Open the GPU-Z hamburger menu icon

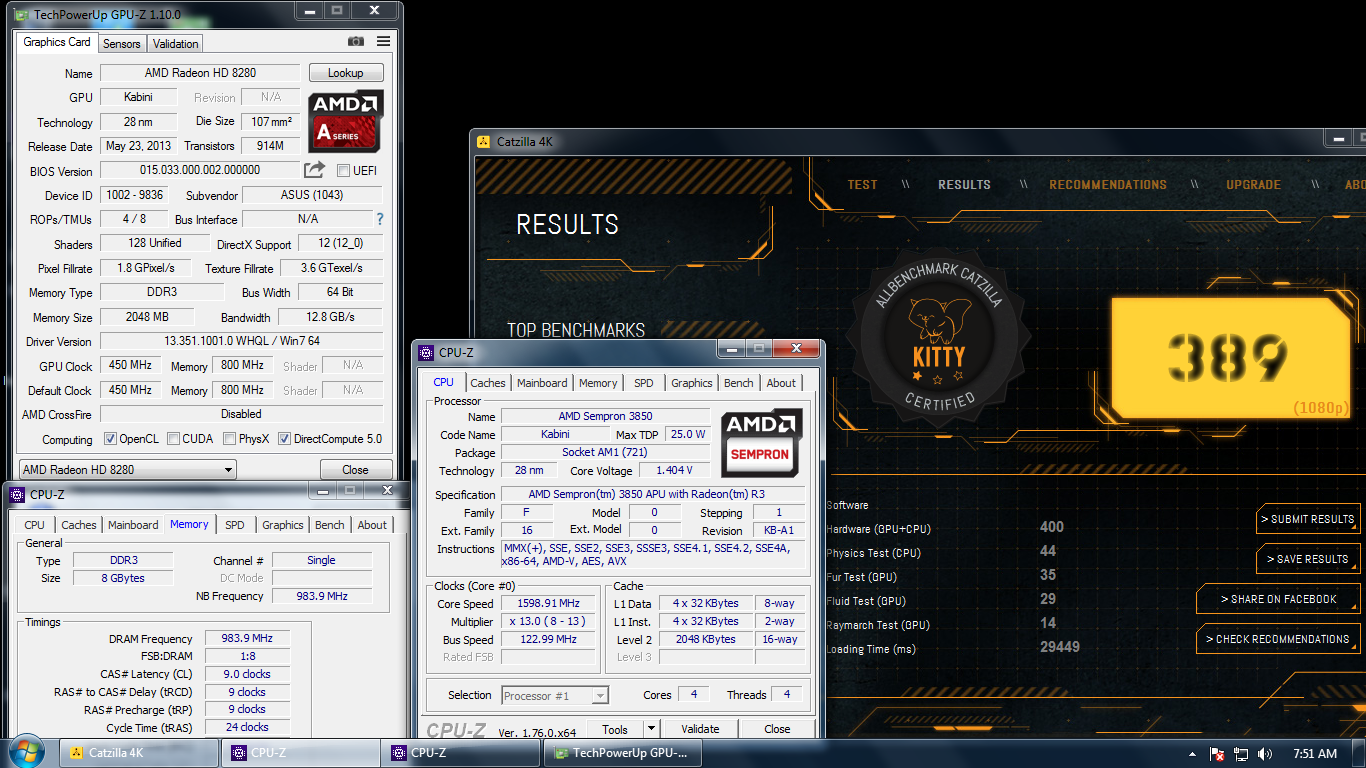[383, 42]
